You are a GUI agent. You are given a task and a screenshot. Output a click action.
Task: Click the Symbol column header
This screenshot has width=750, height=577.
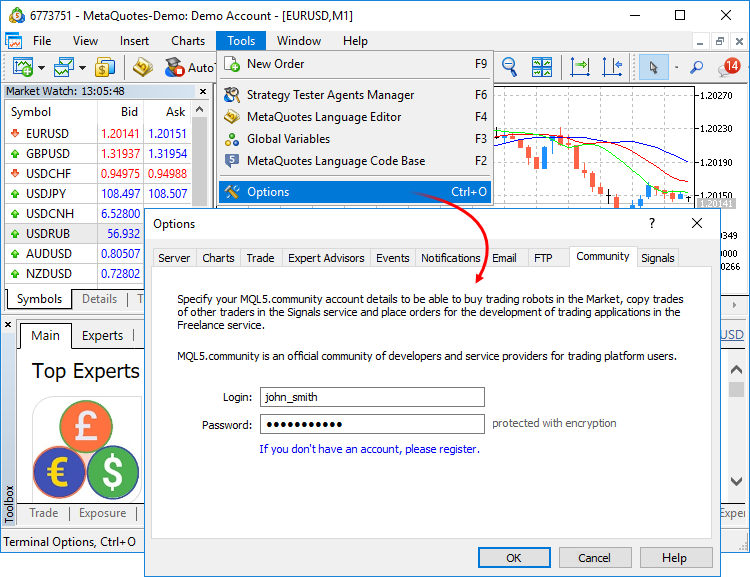51,111
